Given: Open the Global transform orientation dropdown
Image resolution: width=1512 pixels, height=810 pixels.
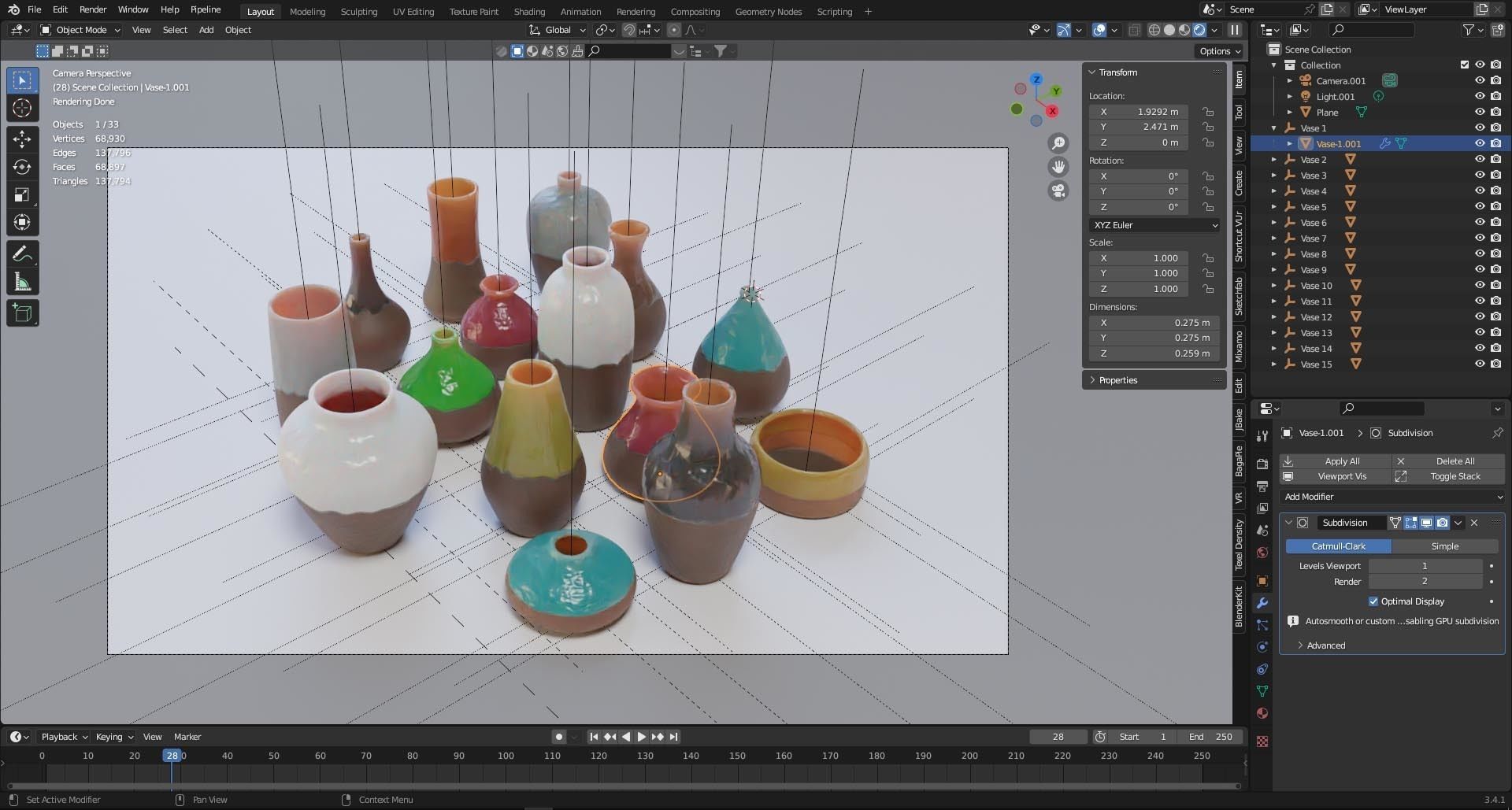Looking at the screenshot, I should [x=558, y=30].
